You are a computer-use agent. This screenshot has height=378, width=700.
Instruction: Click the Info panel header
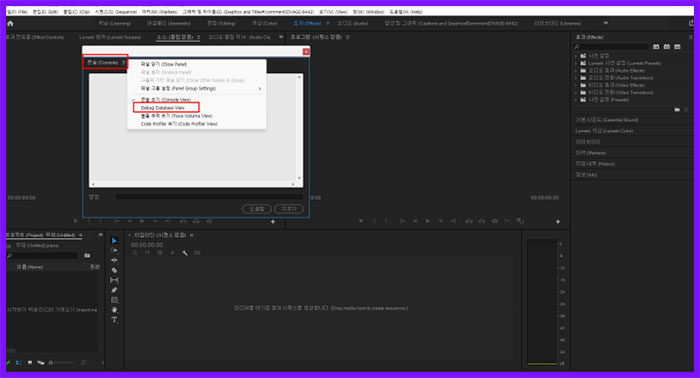[586, 174]
